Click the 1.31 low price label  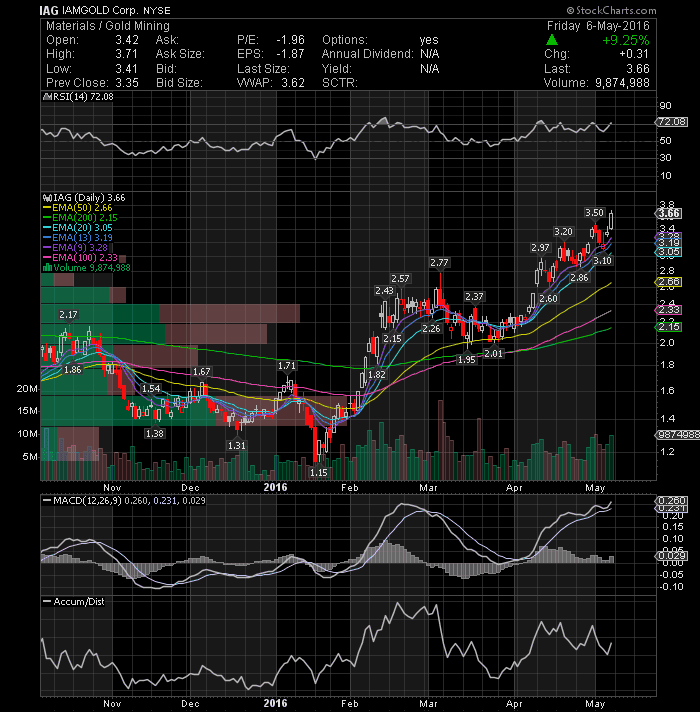click(237, 445)
